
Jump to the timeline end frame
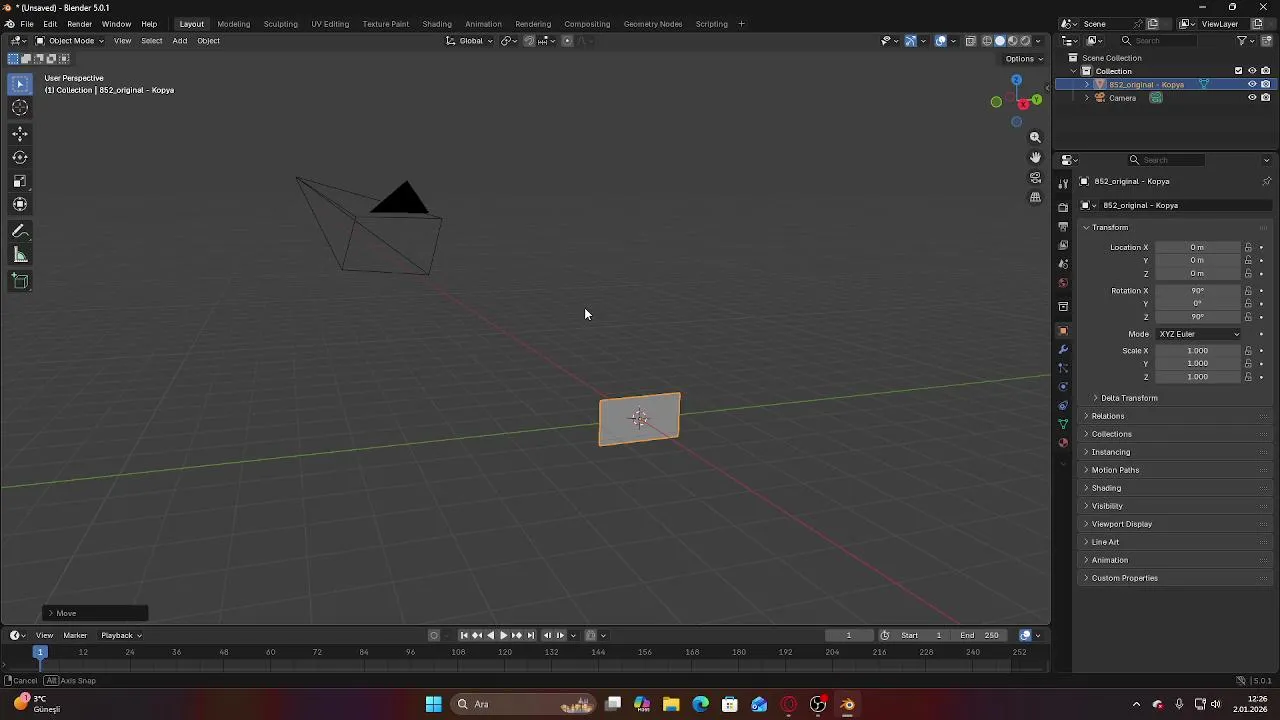click(x=531, y=635)
